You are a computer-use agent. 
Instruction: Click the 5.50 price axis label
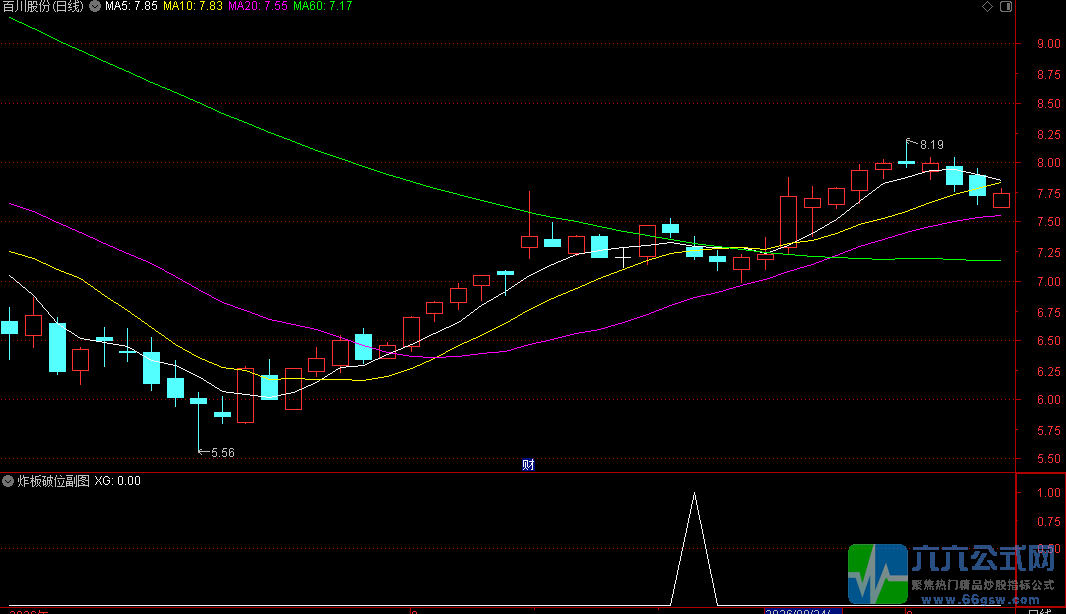point(1049,459)
